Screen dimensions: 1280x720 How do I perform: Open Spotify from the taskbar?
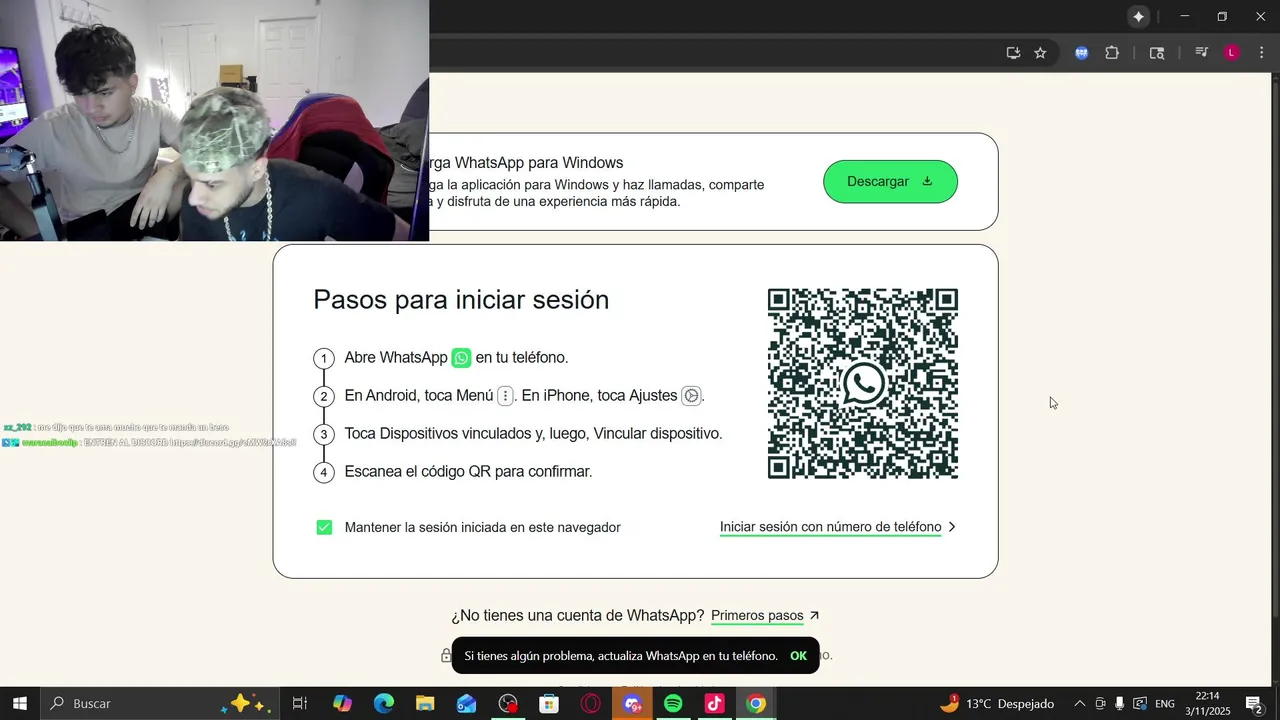[673, 703]
